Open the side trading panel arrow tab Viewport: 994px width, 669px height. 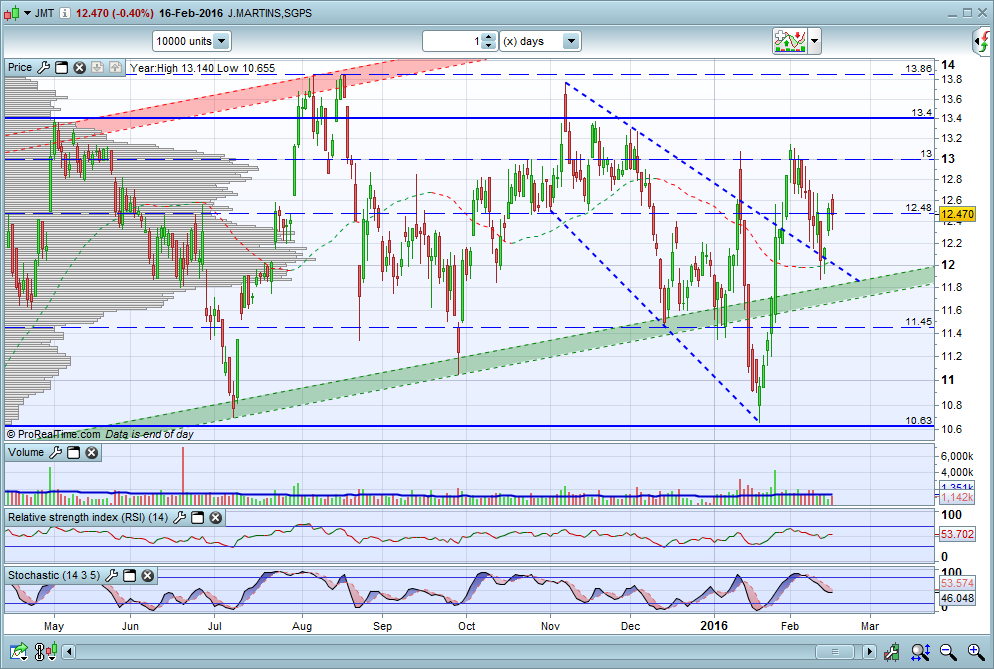click(x=982, y=42)
